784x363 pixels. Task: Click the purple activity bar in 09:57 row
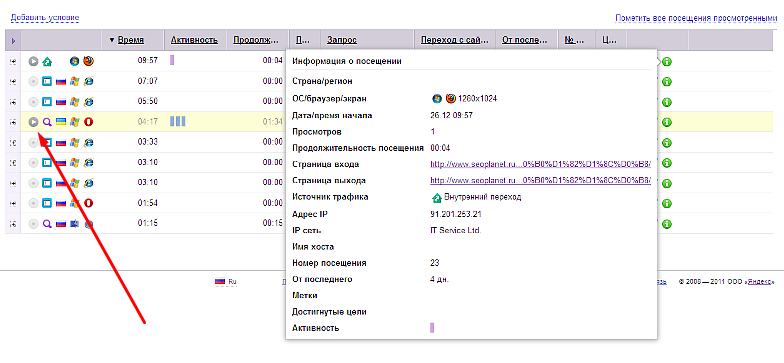(x=172, y=60)
